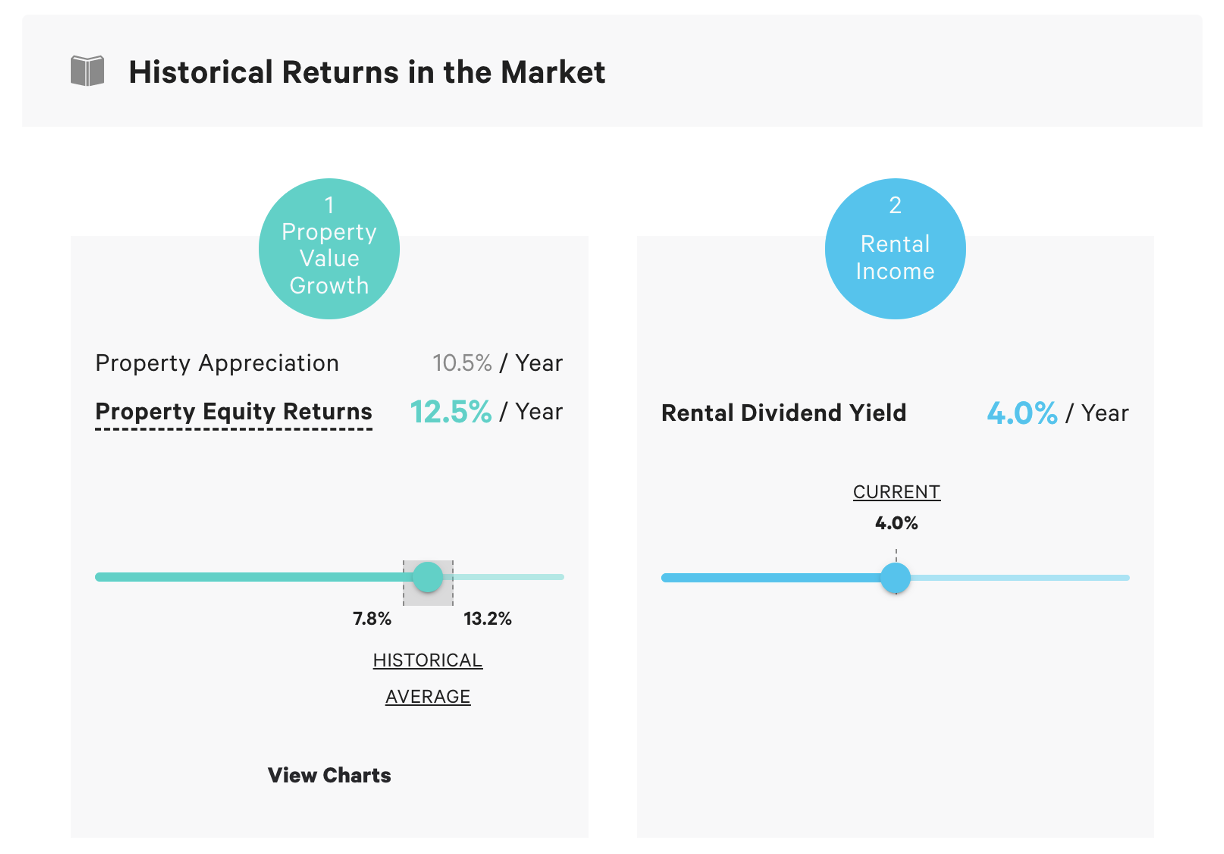This screenshot has height=854, width=1224.
Task: Open View Charts
Action: click(329, 775)
